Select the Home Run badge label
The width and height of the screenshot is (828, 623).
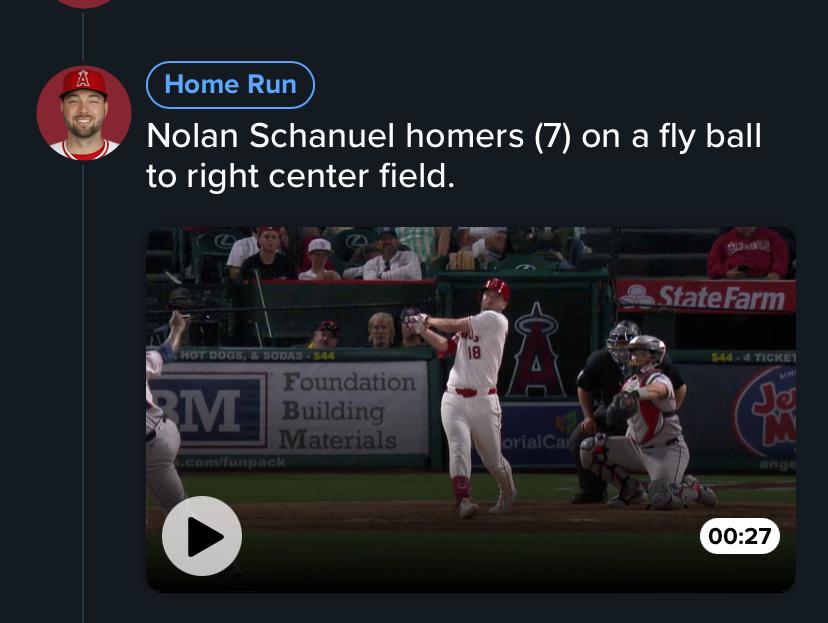[x=230, y=85]
